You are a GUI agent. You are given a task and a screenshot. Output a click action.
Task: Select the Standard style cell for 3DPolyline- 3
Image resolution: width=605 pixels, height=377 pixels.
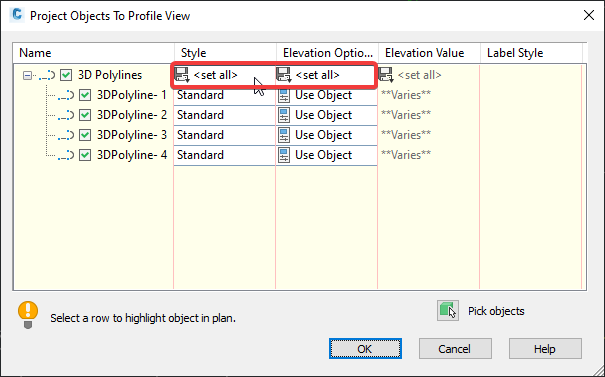(x=224, y=135)
